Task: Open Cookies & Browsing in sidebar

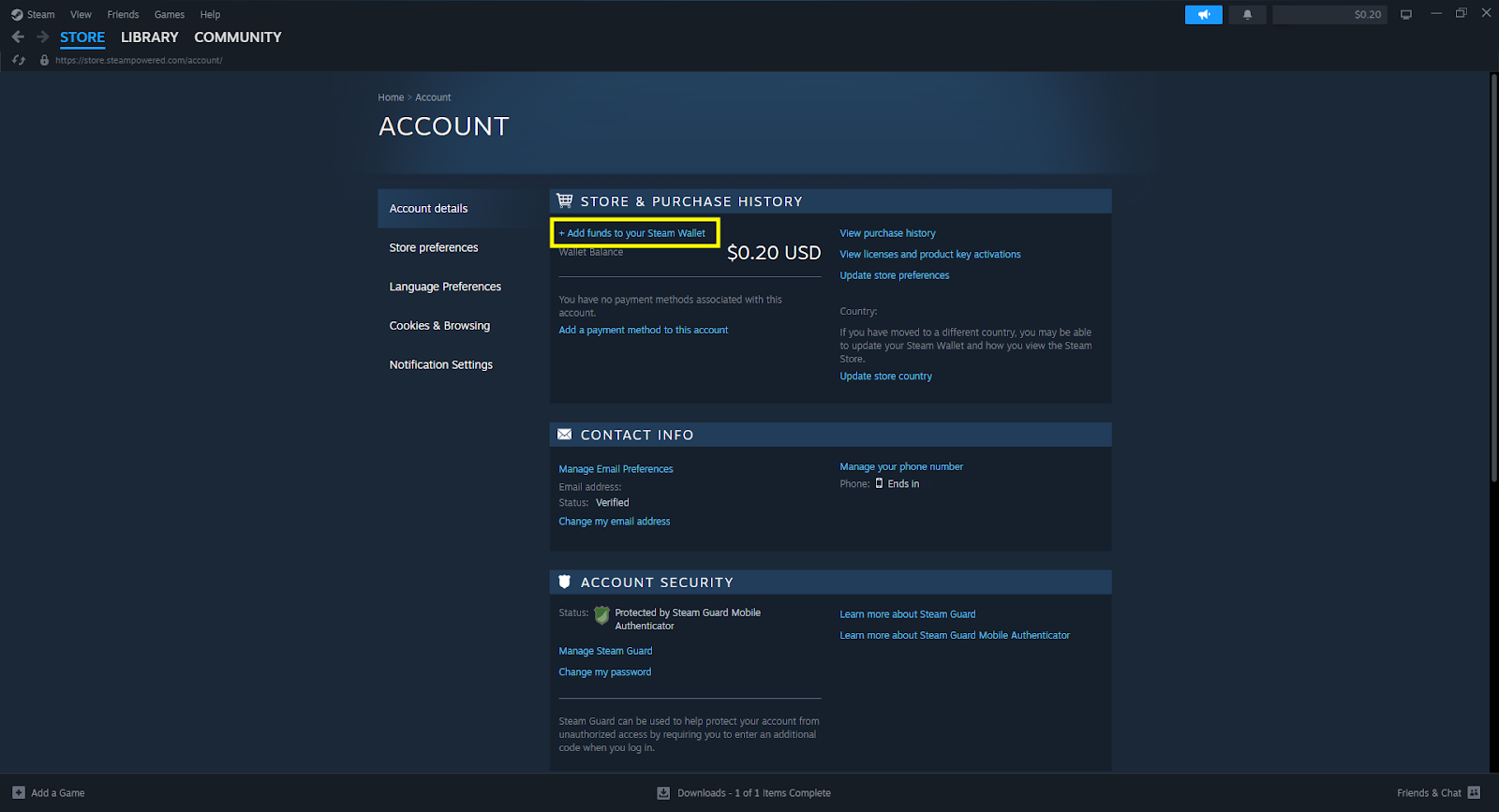Action: [x=439, y=326]
